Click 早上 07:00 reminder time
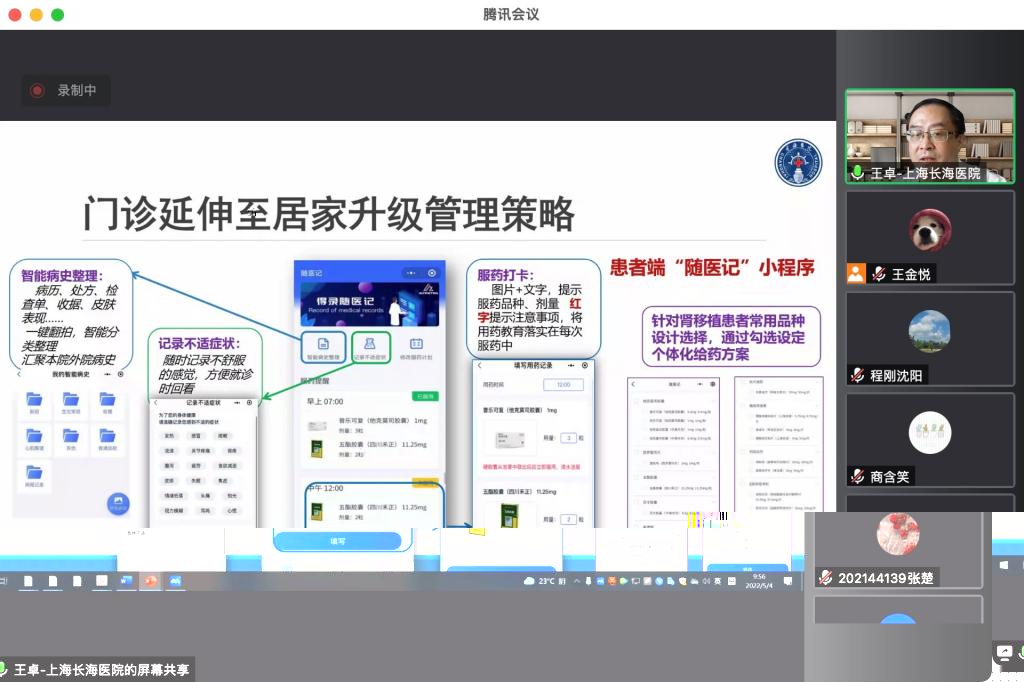The width and height of the screenshot is (1024, 682). [325, 401]
